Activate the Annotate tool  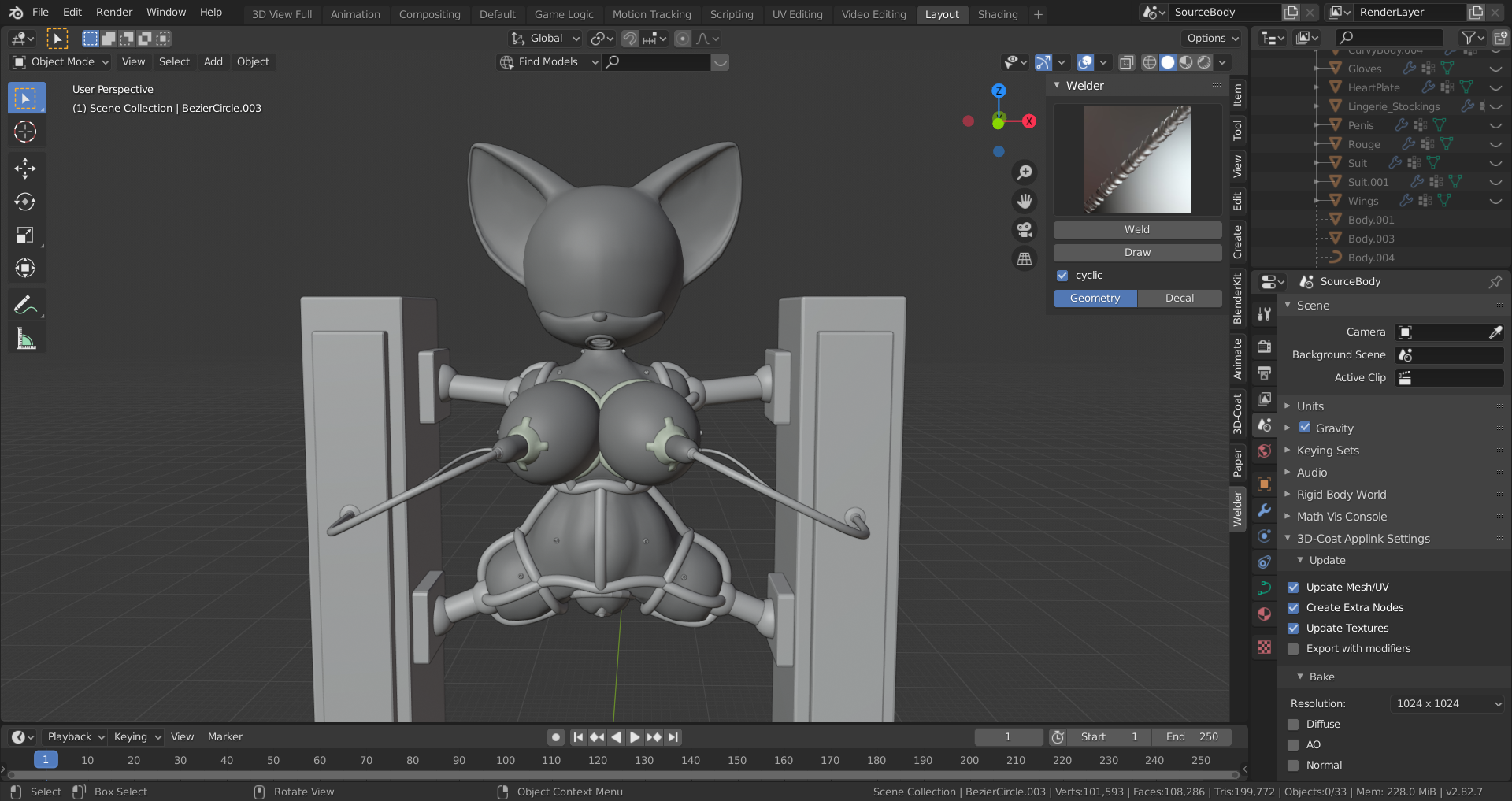tap(25, 305)
